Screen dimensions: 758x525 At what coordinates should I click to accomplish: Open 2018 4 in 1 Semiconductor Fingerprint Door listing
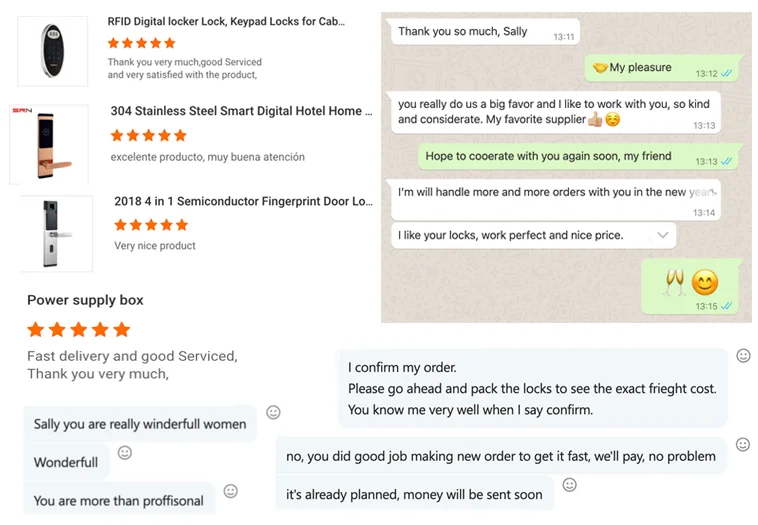(243, 201)
